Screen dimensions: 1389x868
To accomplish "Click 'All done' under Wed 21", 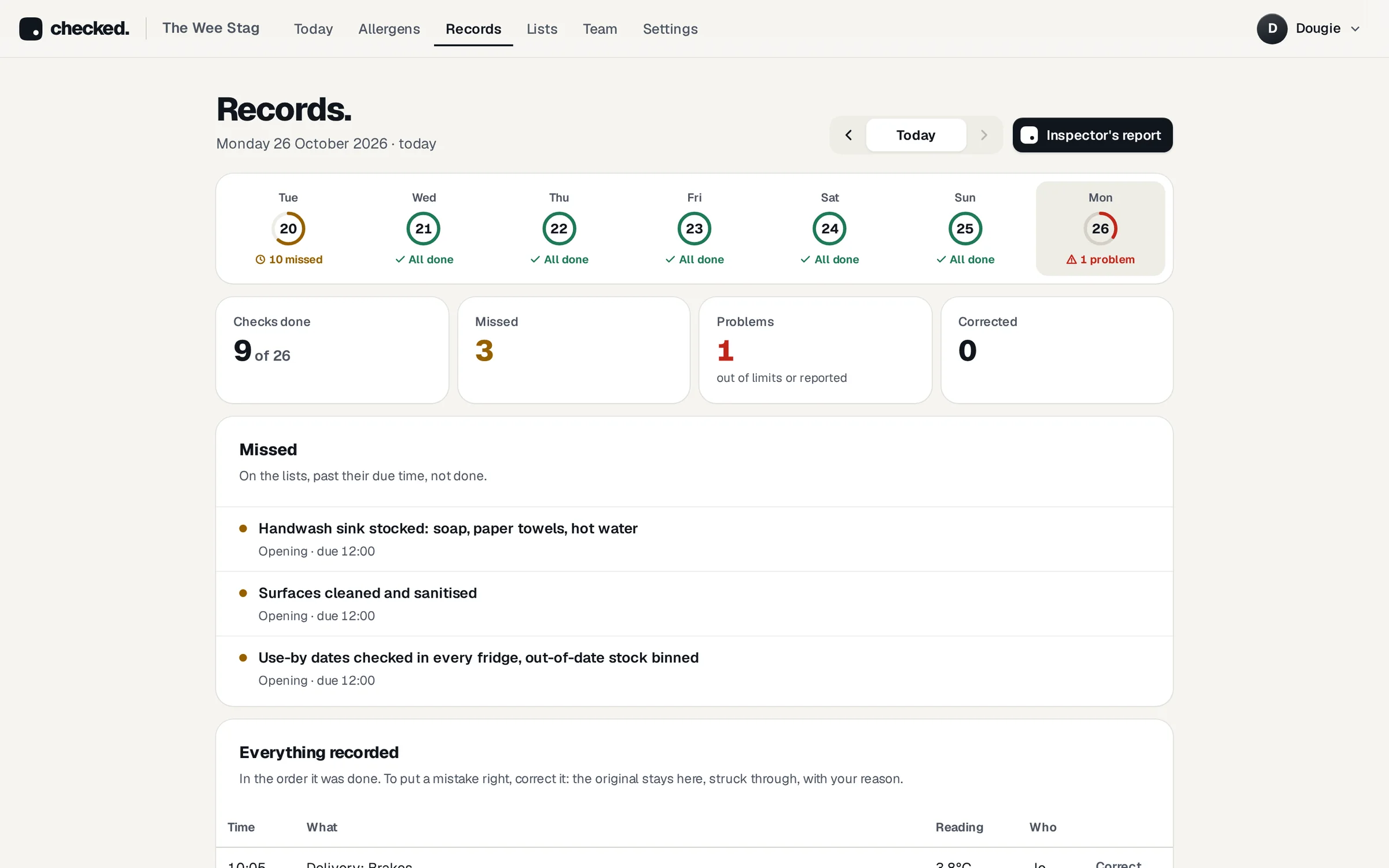I will pyautogui.click(x=424, y=259).
